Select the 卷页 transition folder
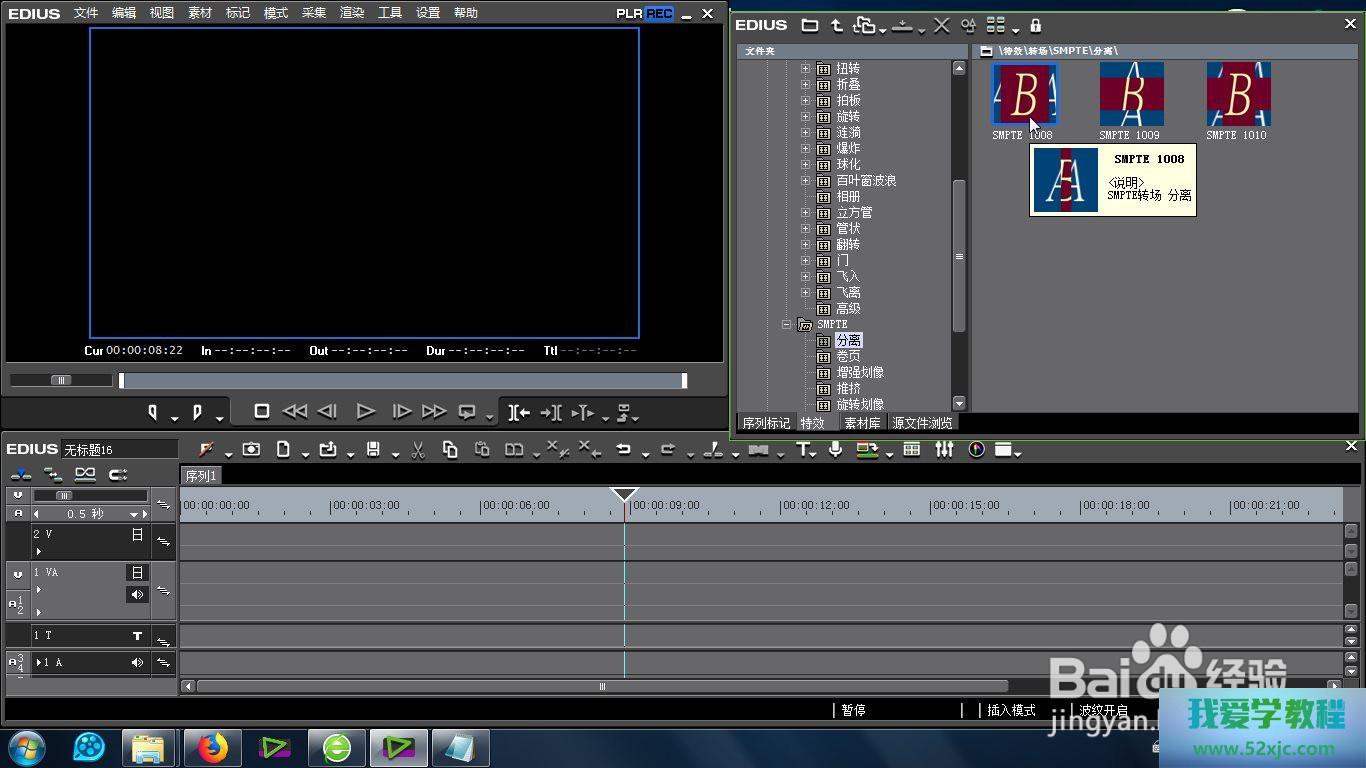The image size is (1366, 768). click(848, 357)
